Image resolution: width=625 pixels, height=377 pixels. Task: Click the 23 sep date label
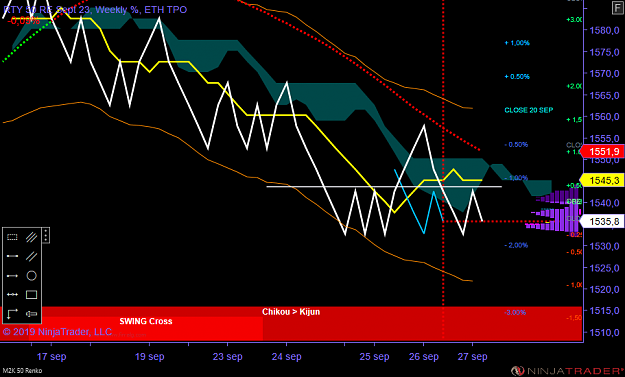(x=227, y=356)
